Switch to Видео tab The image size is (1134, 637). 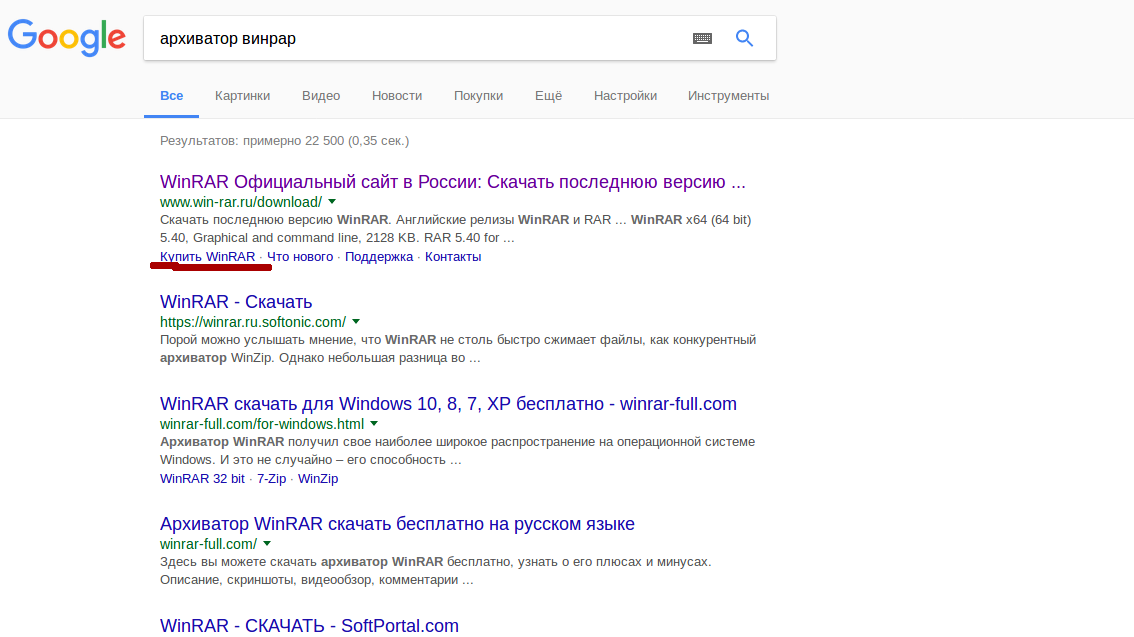(321, 95)
